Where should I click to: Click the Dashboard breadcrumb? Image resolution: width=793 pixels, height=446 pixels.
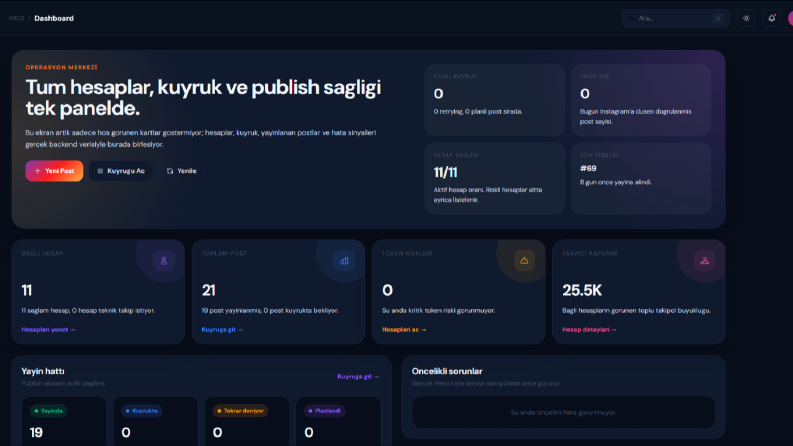coord(54,18)
